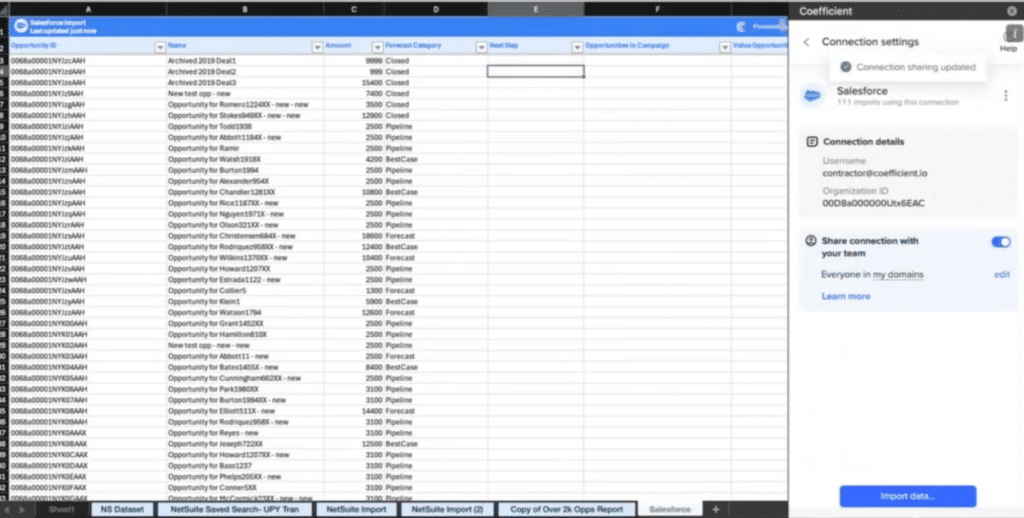Click cell Opportunity for Watson1794

(245, 313)
